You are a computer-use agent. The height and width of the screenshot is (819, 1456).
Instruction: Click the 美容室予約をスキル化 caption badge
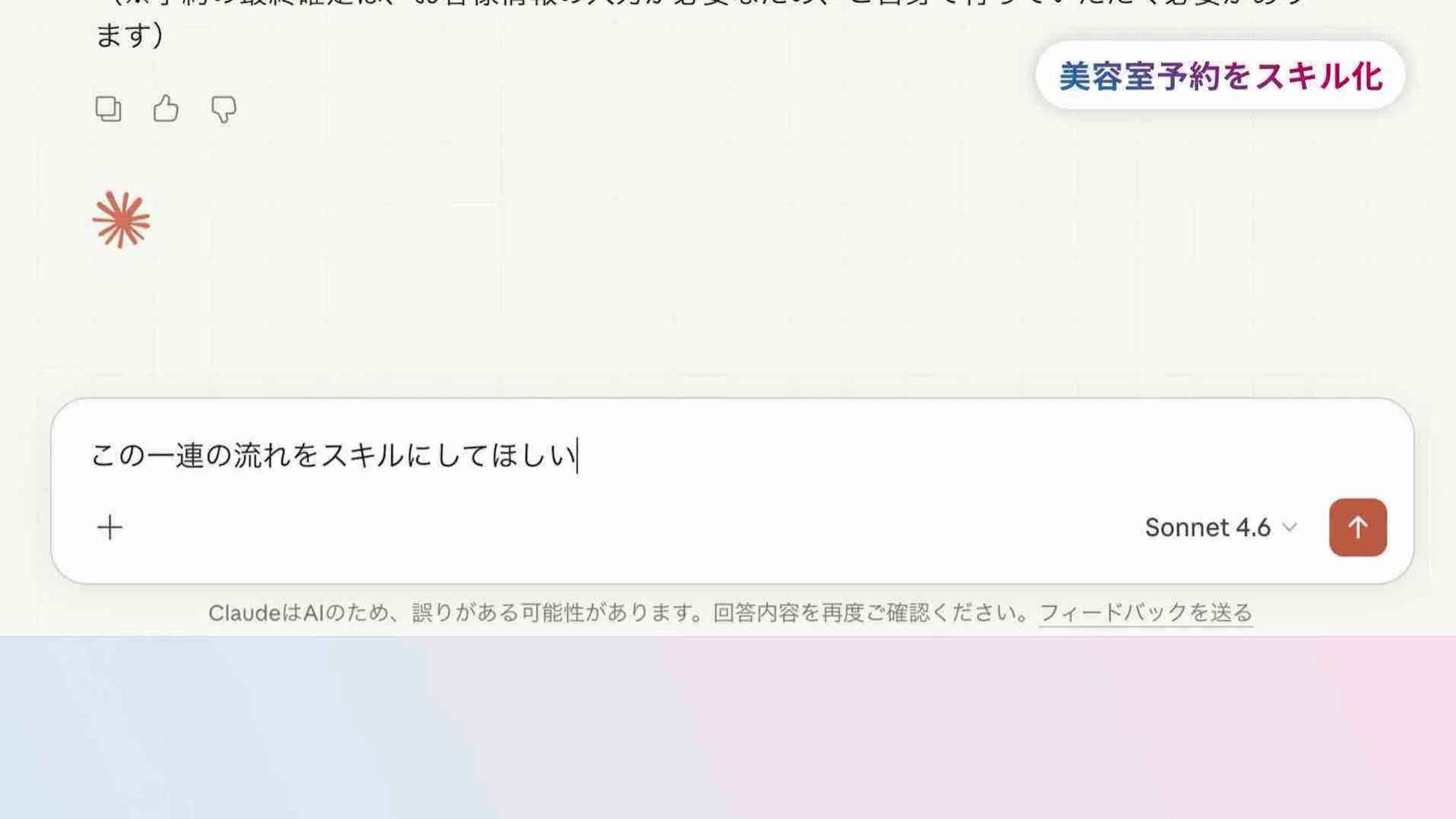[x=1220, y=75]
